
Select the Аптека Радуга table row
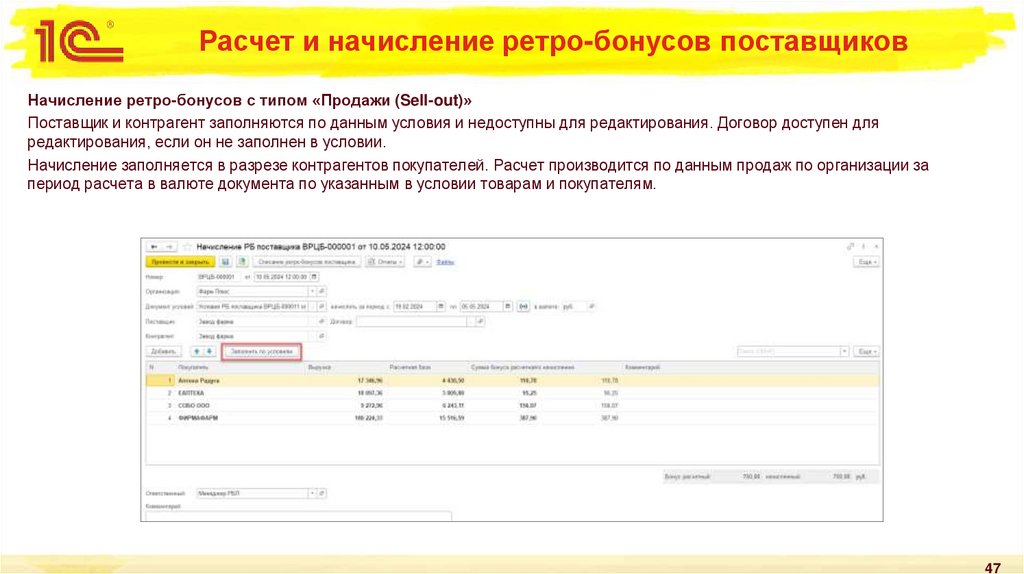513,380
